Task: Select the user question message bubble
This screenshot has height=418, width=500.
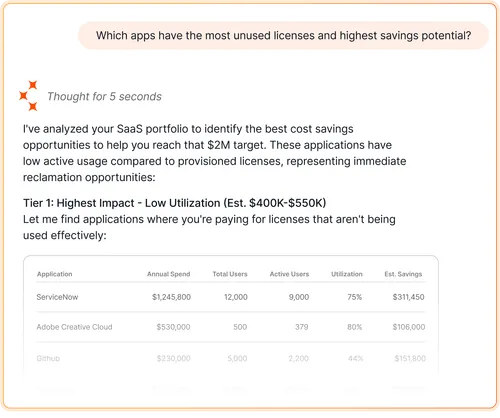Action: click(x=283, y=36)
